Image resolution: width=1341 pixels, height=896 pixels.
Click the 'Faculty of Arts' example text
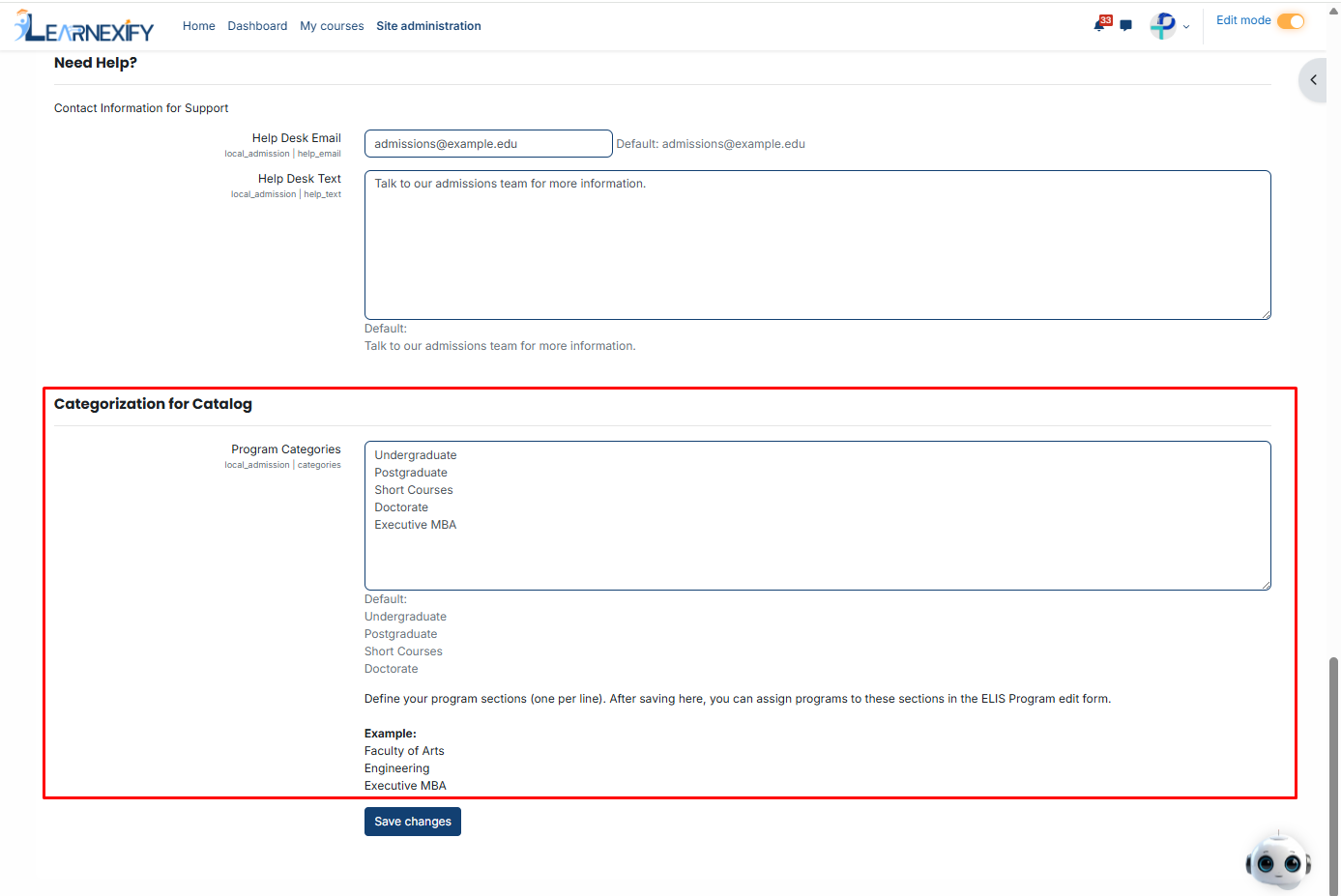[404, 751]
